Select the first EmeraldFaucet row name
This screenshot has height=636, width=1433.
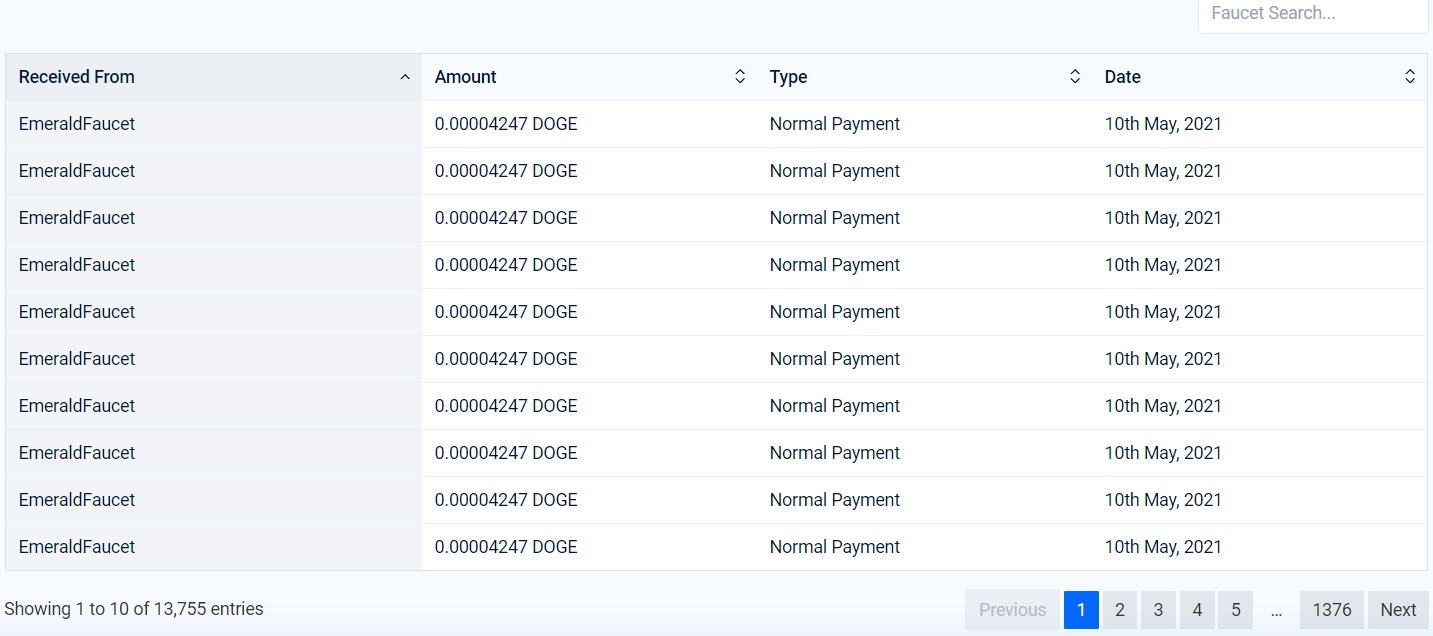[x=77, y=124]
